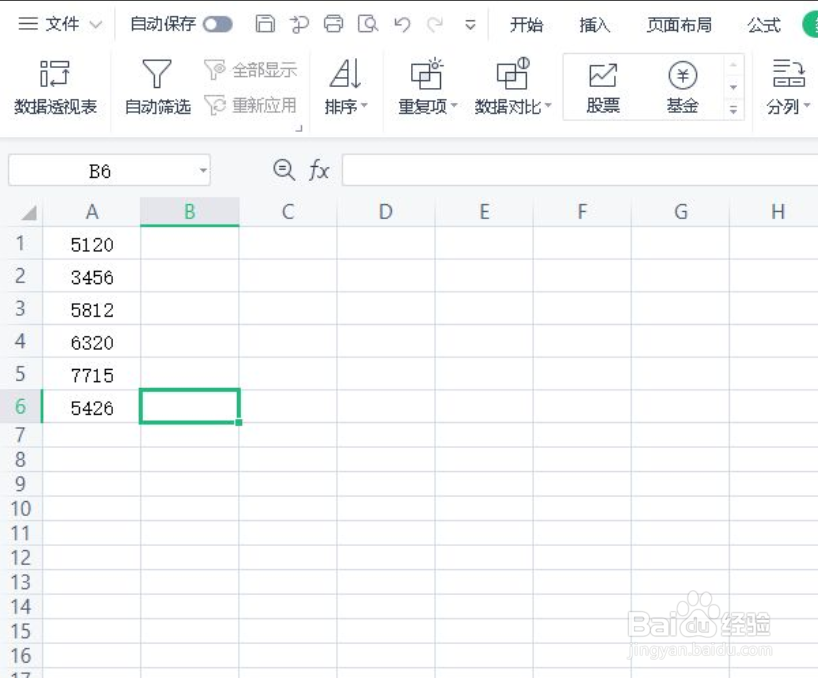Switch to the 公式 tab
Viewport: 818px width, 678px height.
764,25
